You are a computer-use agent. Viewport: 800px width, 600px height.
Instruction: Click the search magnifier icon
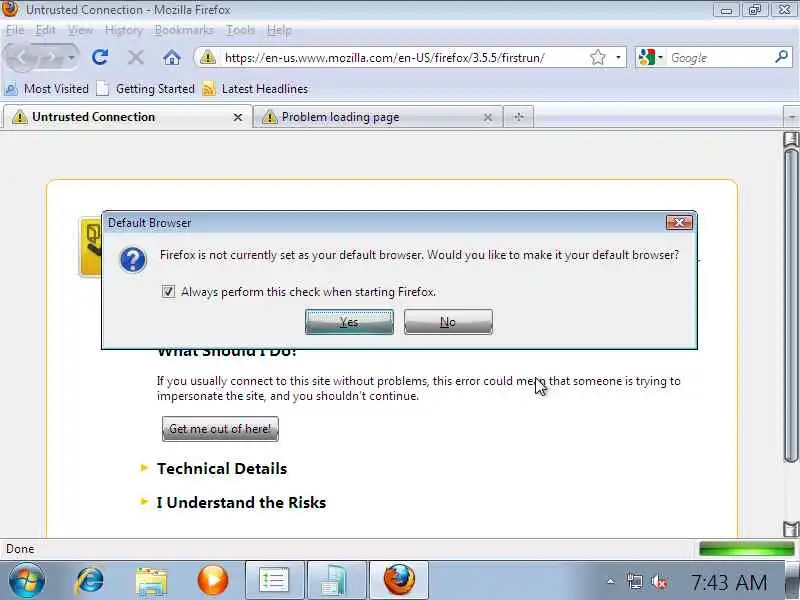click(x=781, y=57)
